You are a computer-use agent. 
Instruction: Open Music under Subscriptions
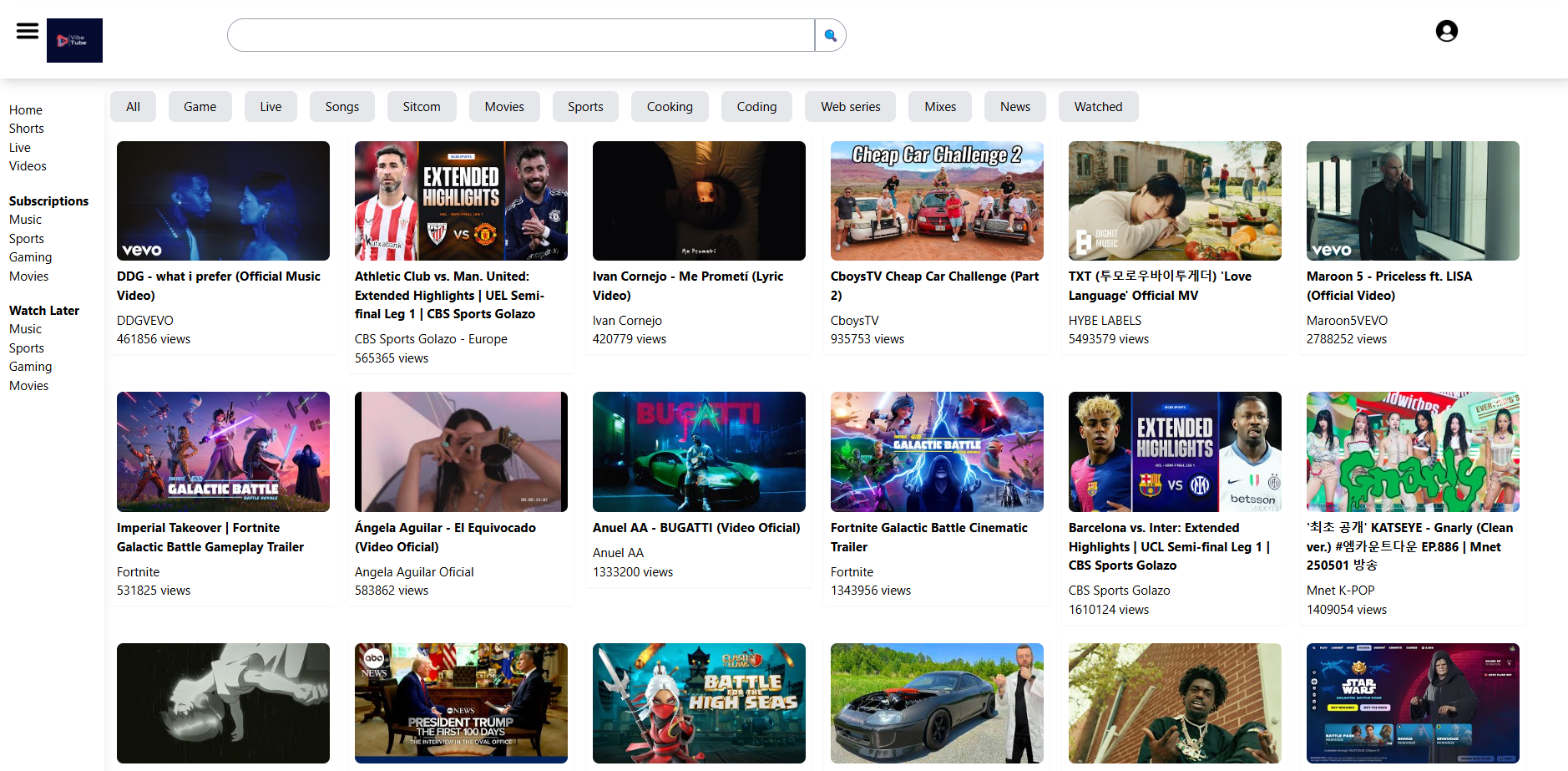tap(25, 220)
